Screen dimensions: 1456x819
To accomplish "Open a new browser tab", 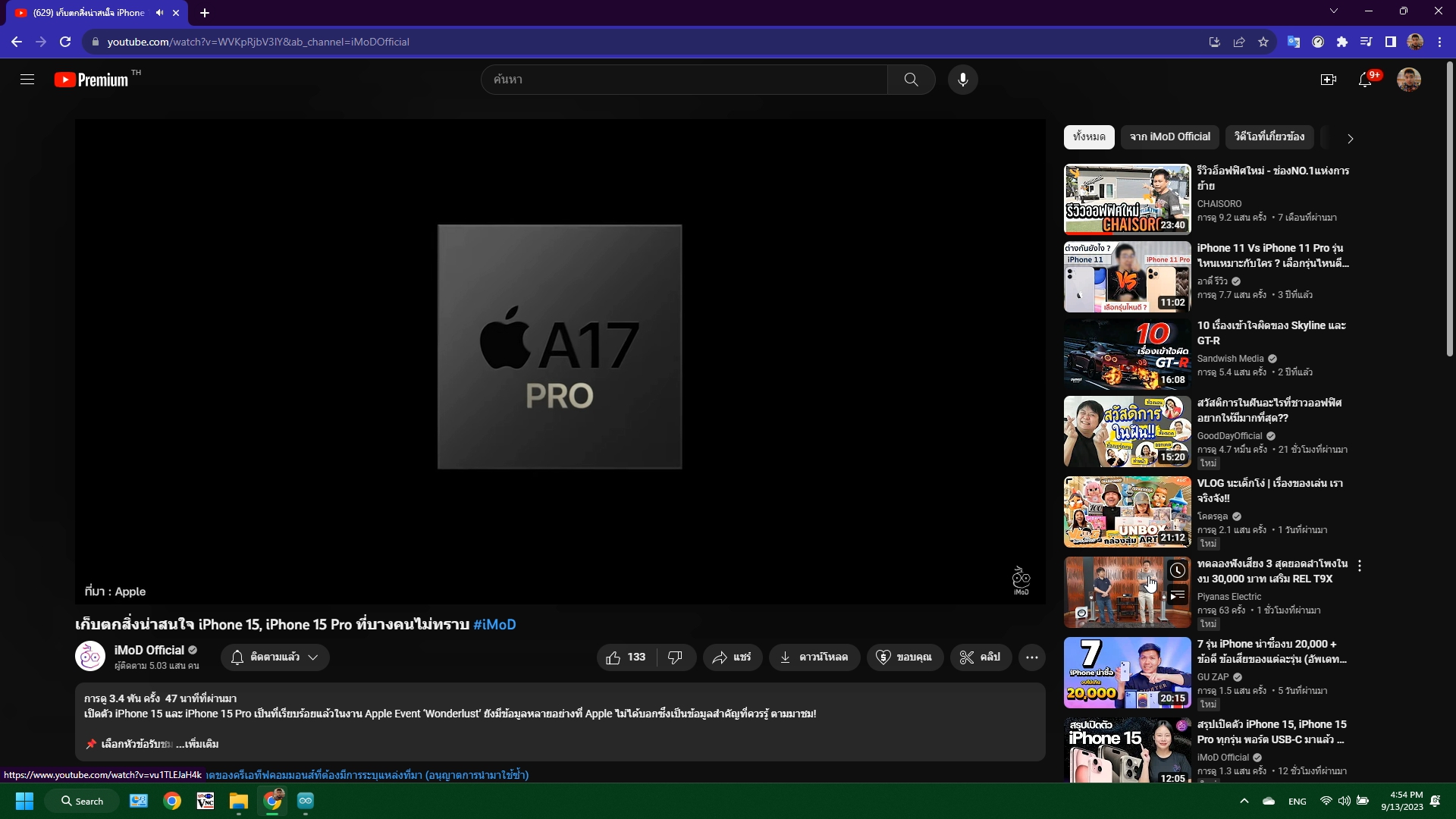I will click(205, 13).
